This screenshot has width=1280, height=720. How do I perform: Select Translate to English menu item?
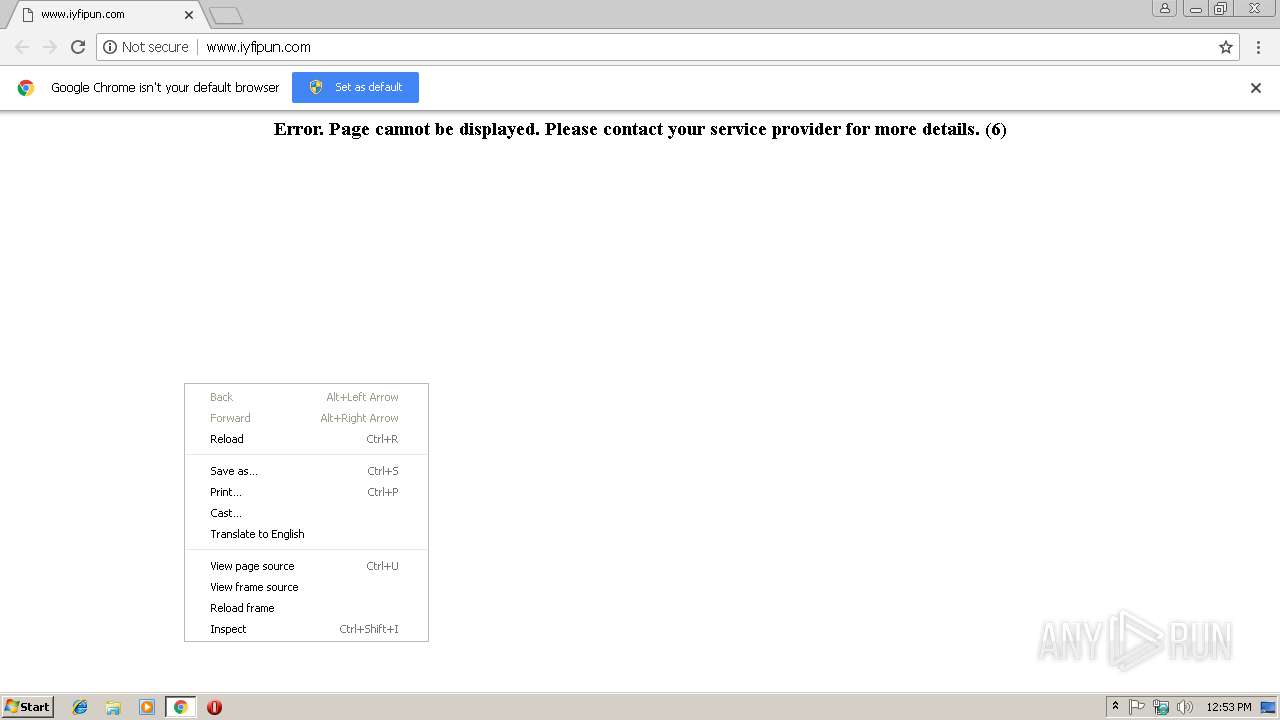click(306, 534)
